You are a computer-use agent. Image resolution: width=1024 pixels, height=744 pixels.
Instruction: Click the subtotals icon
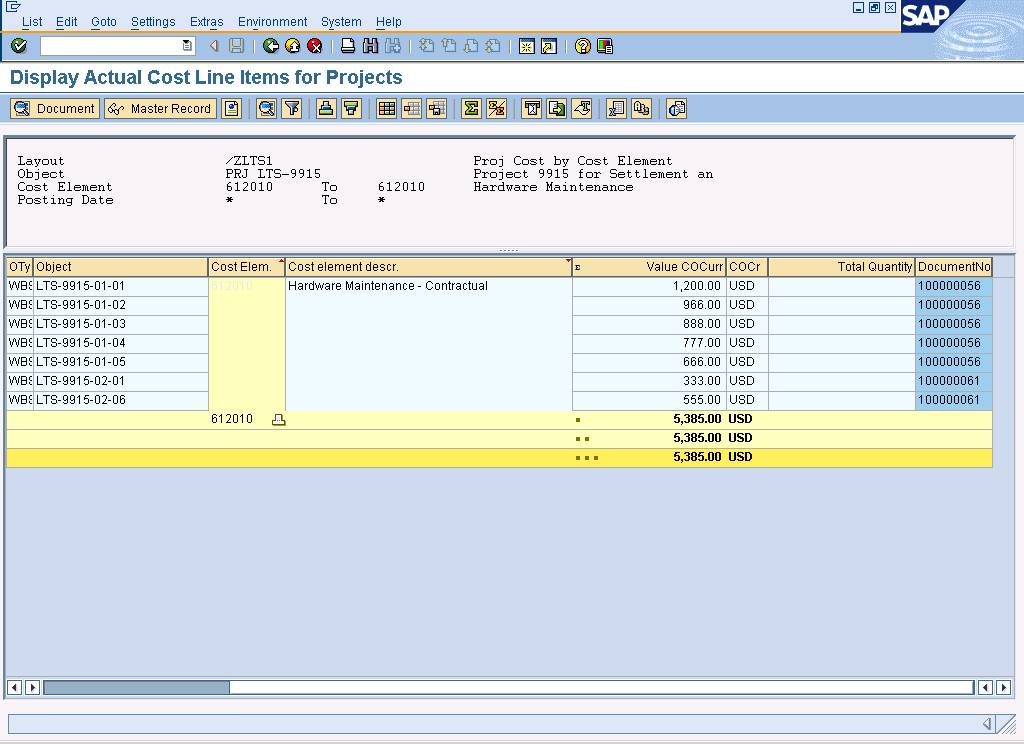pos(496,108)
